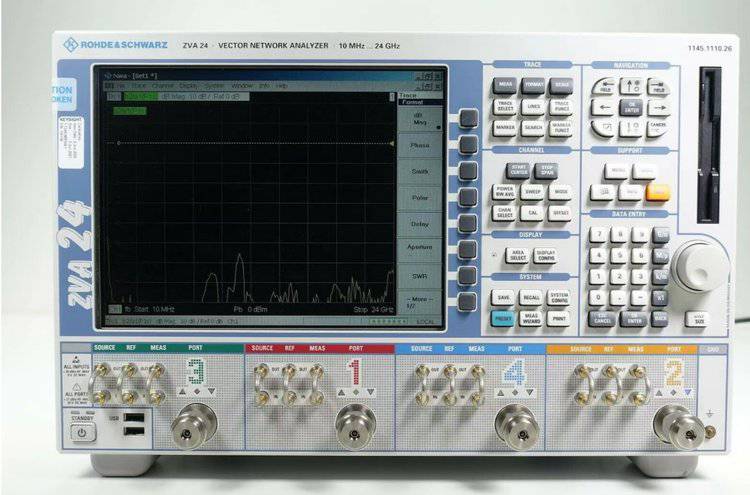This screenshot has width=750, height=495.
Task: Hit the blue PRESET key
Action: pyautogui.click(x=503, y=318)
